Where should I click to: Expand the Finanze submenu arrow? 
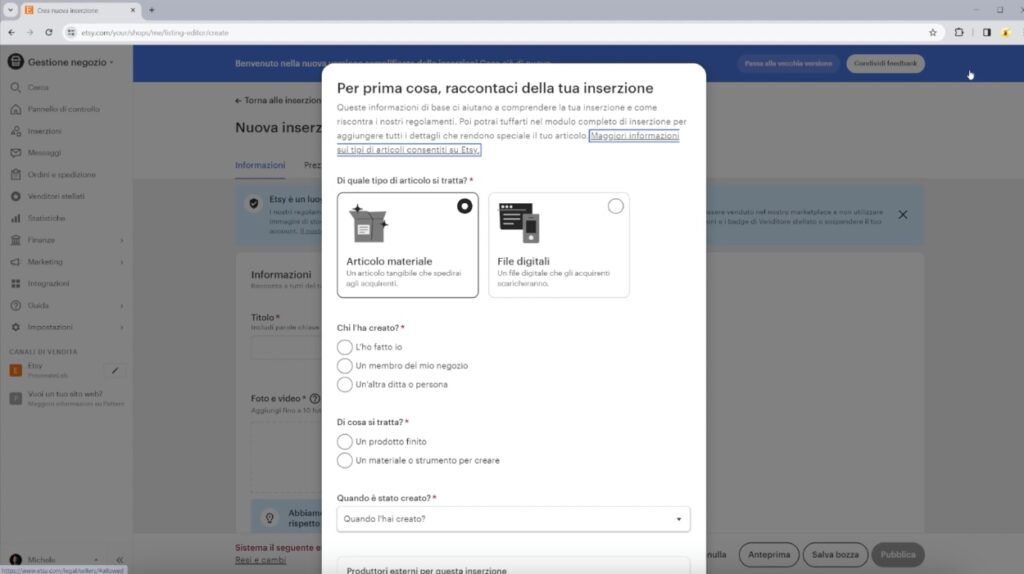(121, 240)
